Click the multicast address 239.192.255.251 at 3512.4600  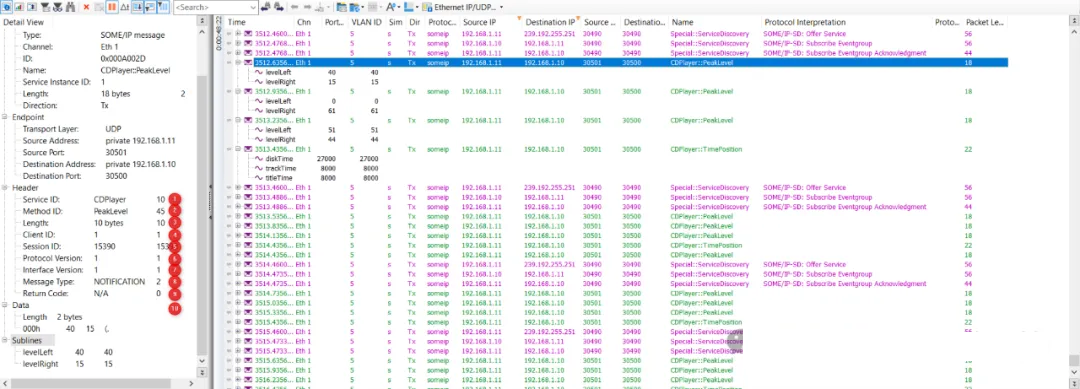click(550, 33)
